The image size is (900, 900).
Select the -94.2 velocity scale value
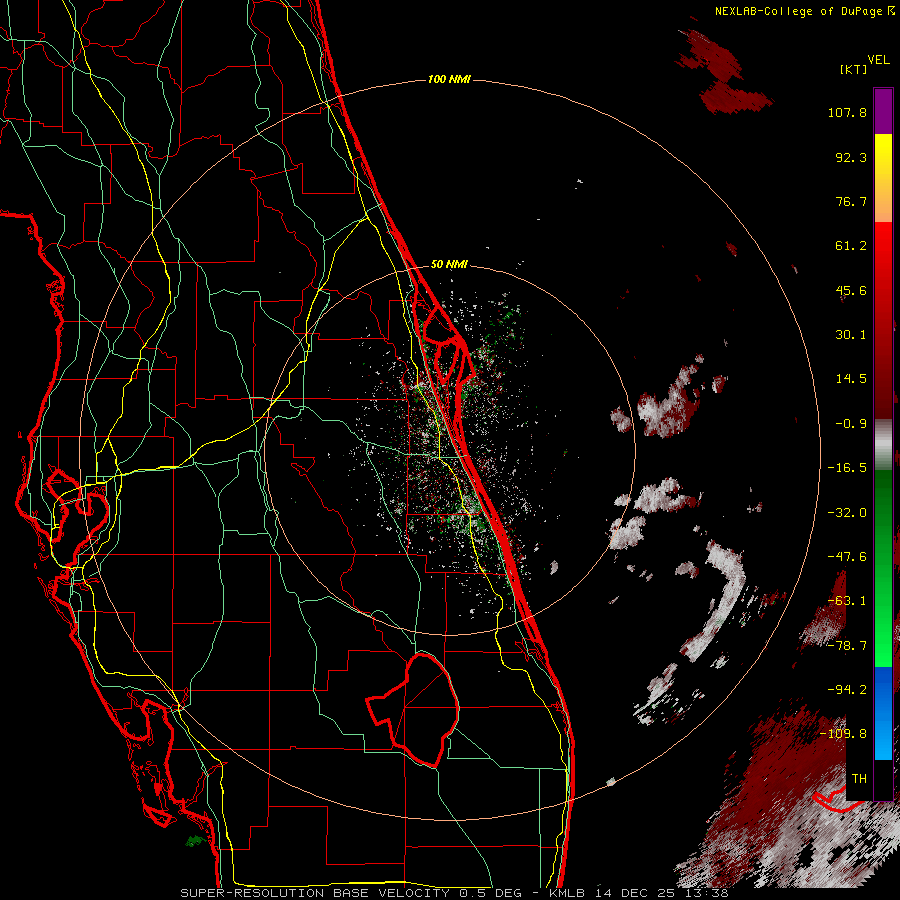(x=847, y=689)
